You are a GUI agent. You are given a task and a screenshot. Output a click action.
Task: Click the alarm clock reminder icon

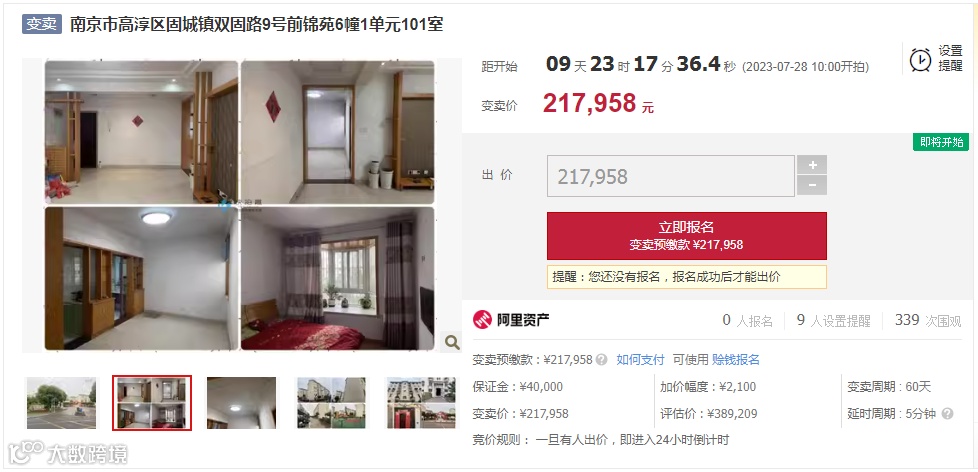tap(920, 60)
